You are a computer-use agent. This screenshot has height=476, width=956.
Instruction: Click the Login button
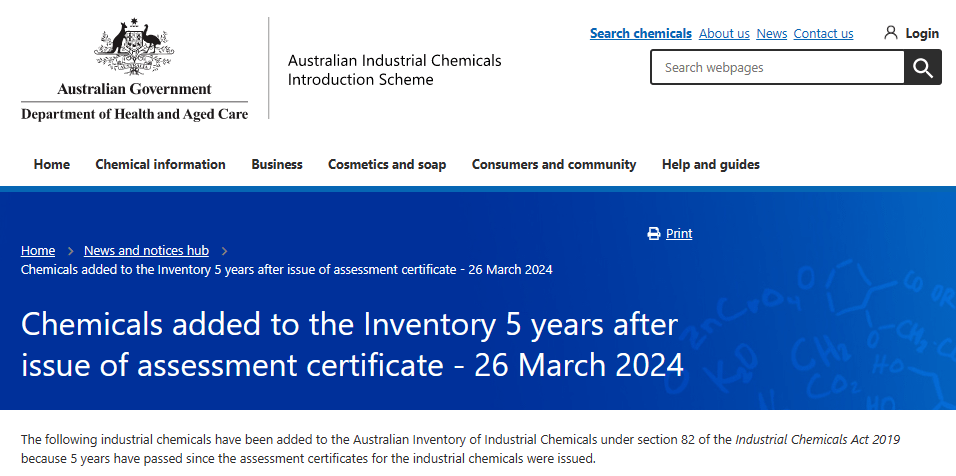922,34
